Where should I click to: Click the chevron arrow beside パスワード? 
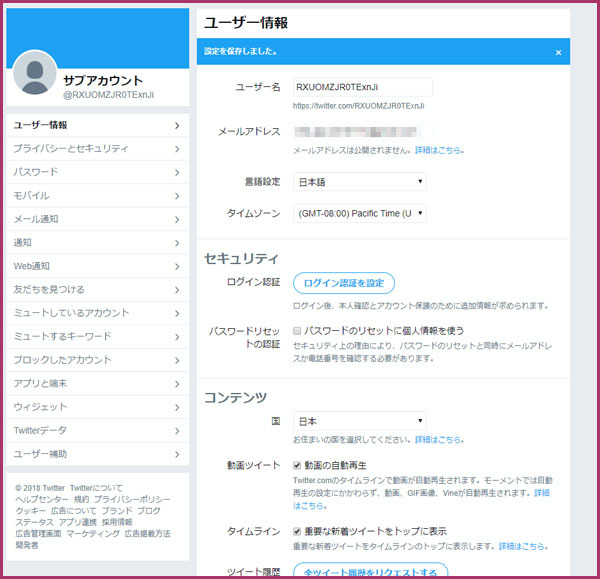coord(177,173)
